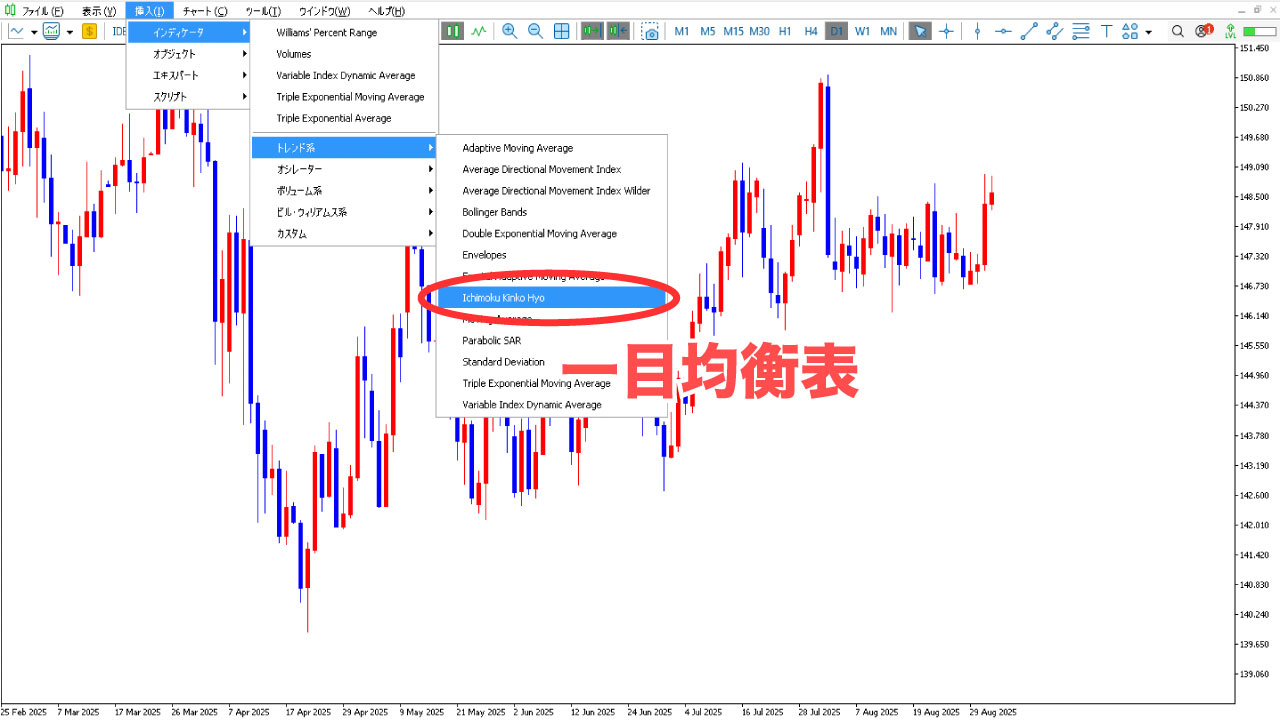Select the Crosshair tool
The height and width of the screenshot is (720, 1280).
[946, 31]
